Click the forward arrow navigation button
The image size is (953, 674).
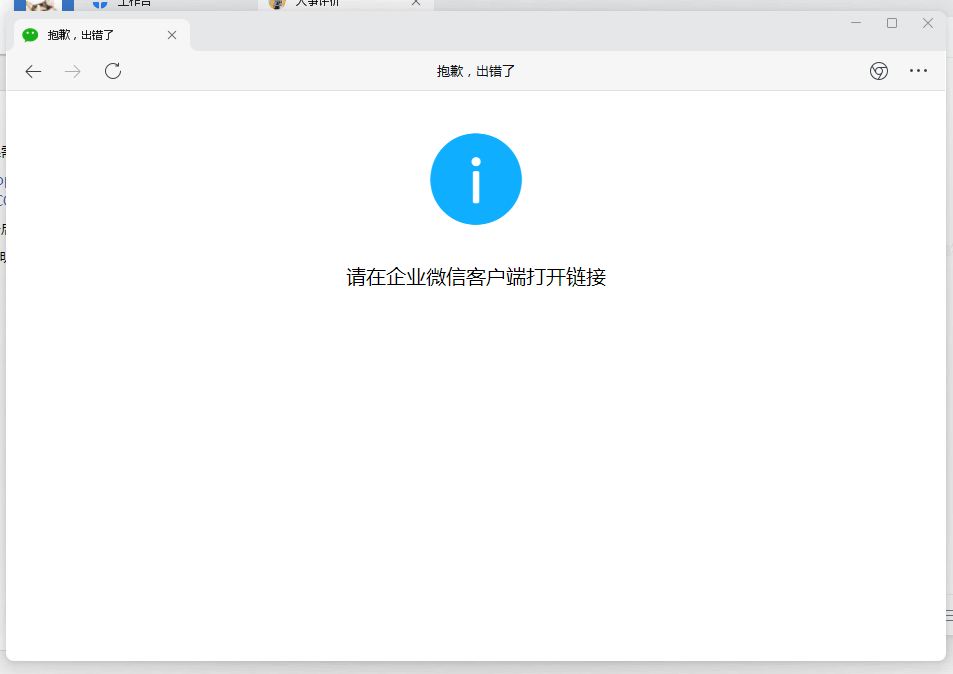72,71
